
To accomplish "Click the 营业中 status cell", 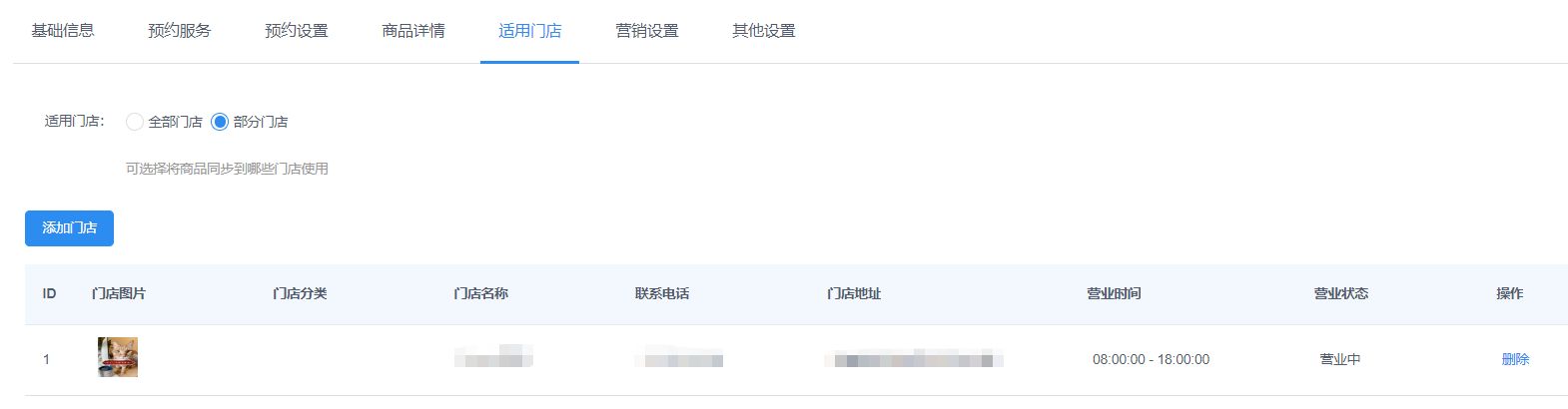I will tap(1340, 359).
